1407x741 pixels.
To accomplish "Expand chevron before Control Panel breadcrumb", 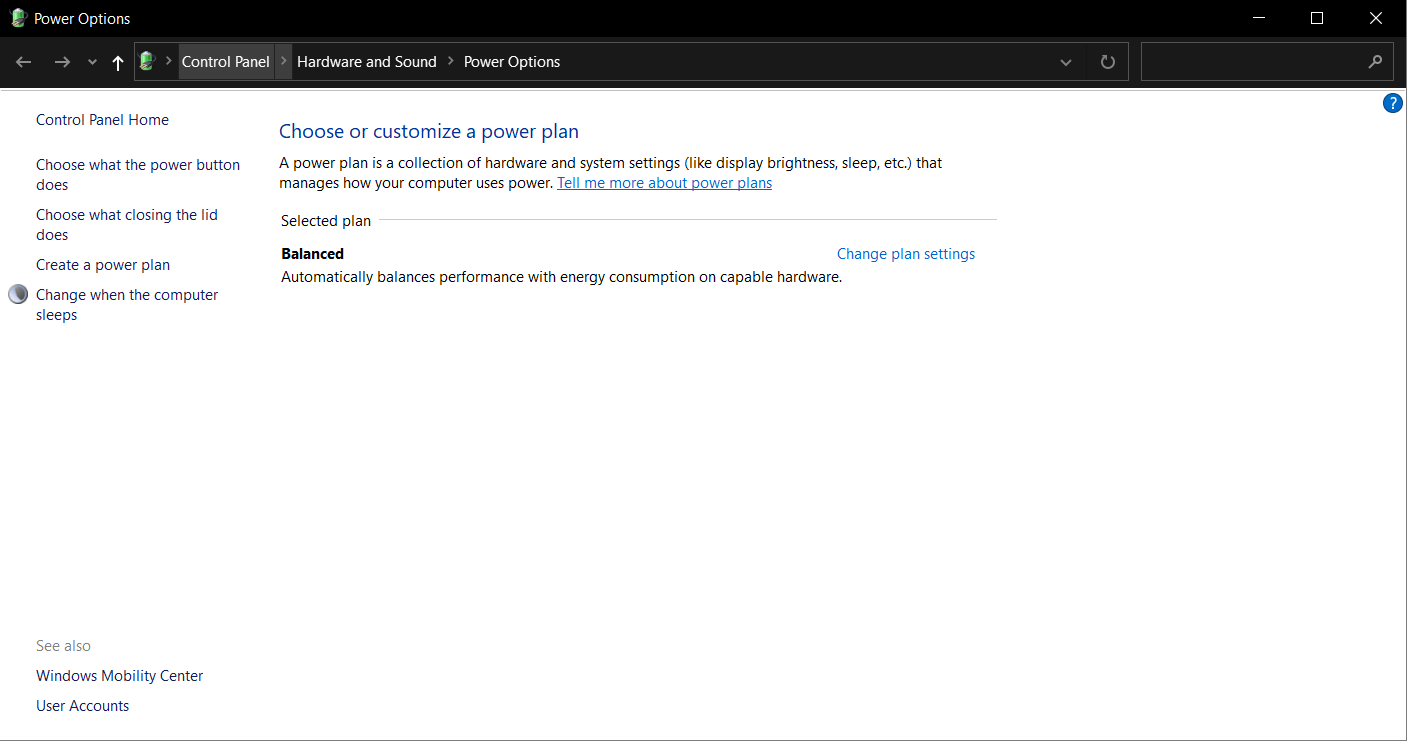I will pos(168,61).
